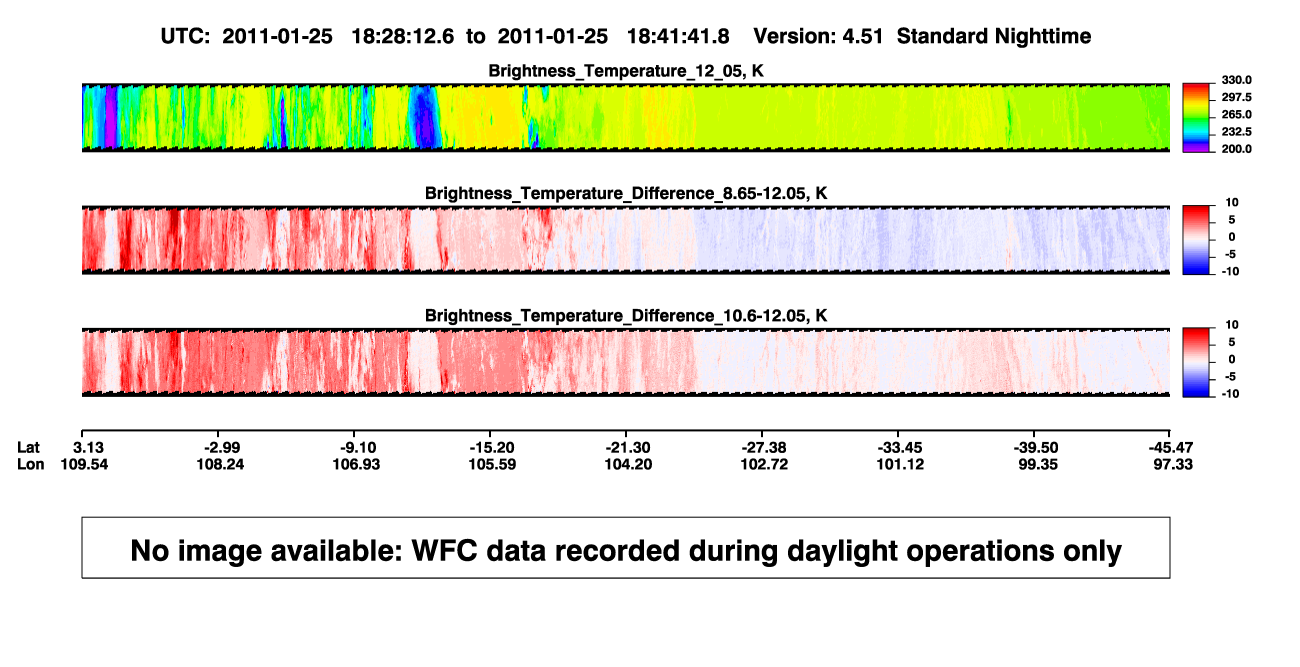Click the Lon axis label
Image resolution: width=1300 pixels, height=667 pixels.
(31, 464)
